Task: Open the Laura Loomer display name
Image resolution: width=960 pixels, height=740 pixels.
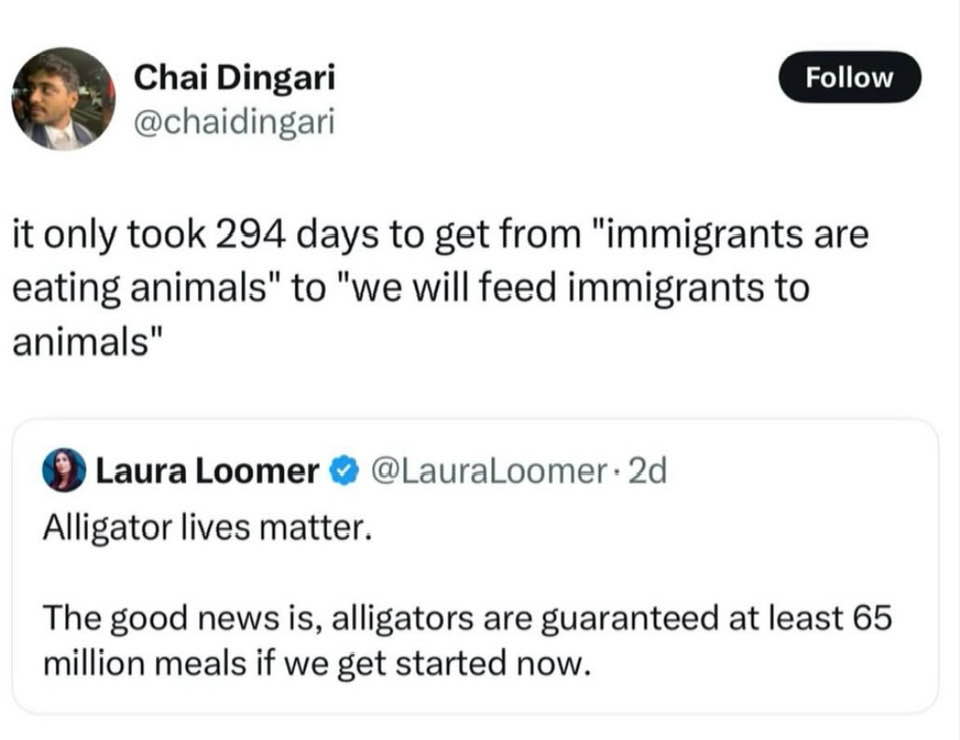Action: pos(207,470)
